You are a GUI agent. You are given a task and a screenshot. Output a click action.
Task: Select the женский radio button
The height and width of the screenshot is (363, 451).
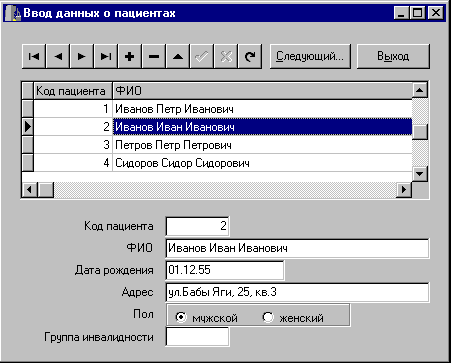click(x=268, y=317)
